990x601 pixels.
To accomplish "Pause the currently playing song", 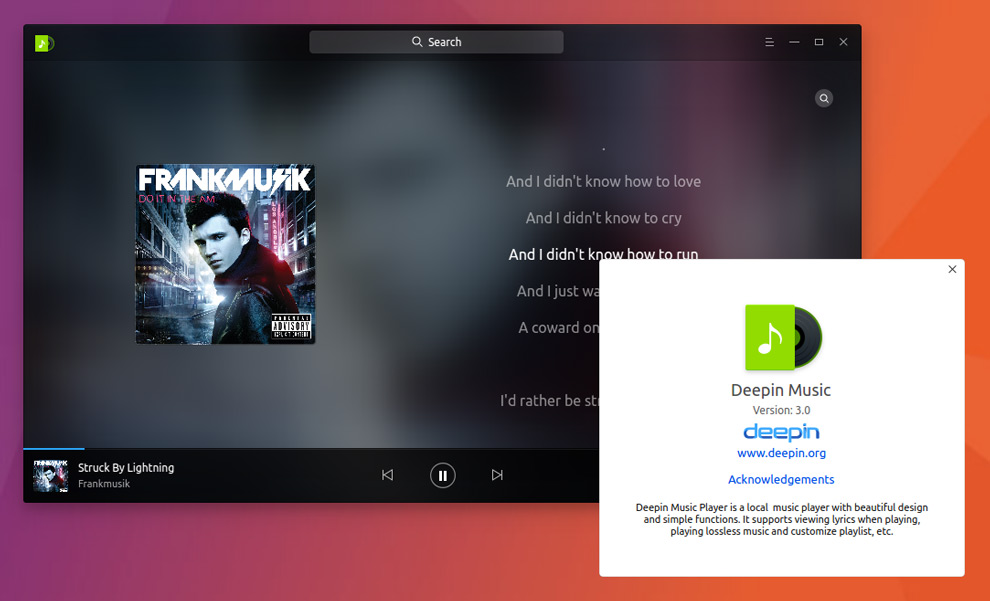I will [442, 475].
